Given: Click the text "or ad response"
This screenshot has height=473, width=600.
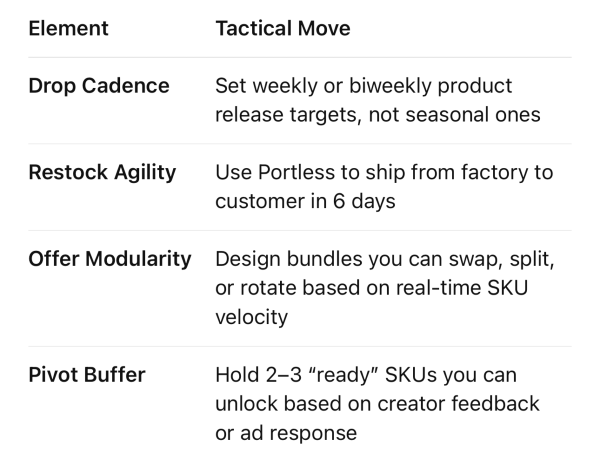Looking at the screenshot, I should 283,432.
